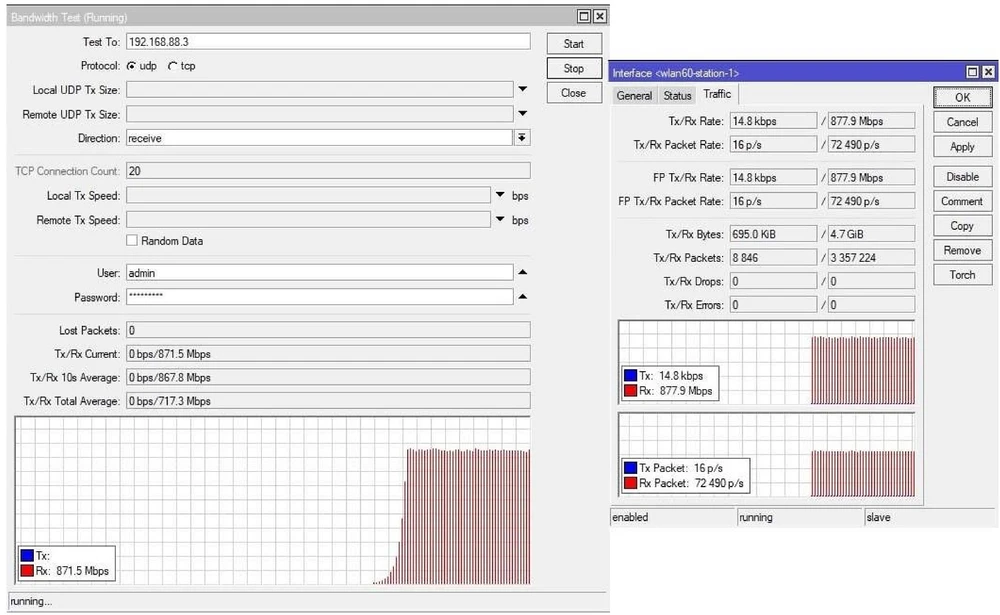Expand the Remote UDP Tx Size dropdown
1000x615 pixels.
(x=522, y=114)
